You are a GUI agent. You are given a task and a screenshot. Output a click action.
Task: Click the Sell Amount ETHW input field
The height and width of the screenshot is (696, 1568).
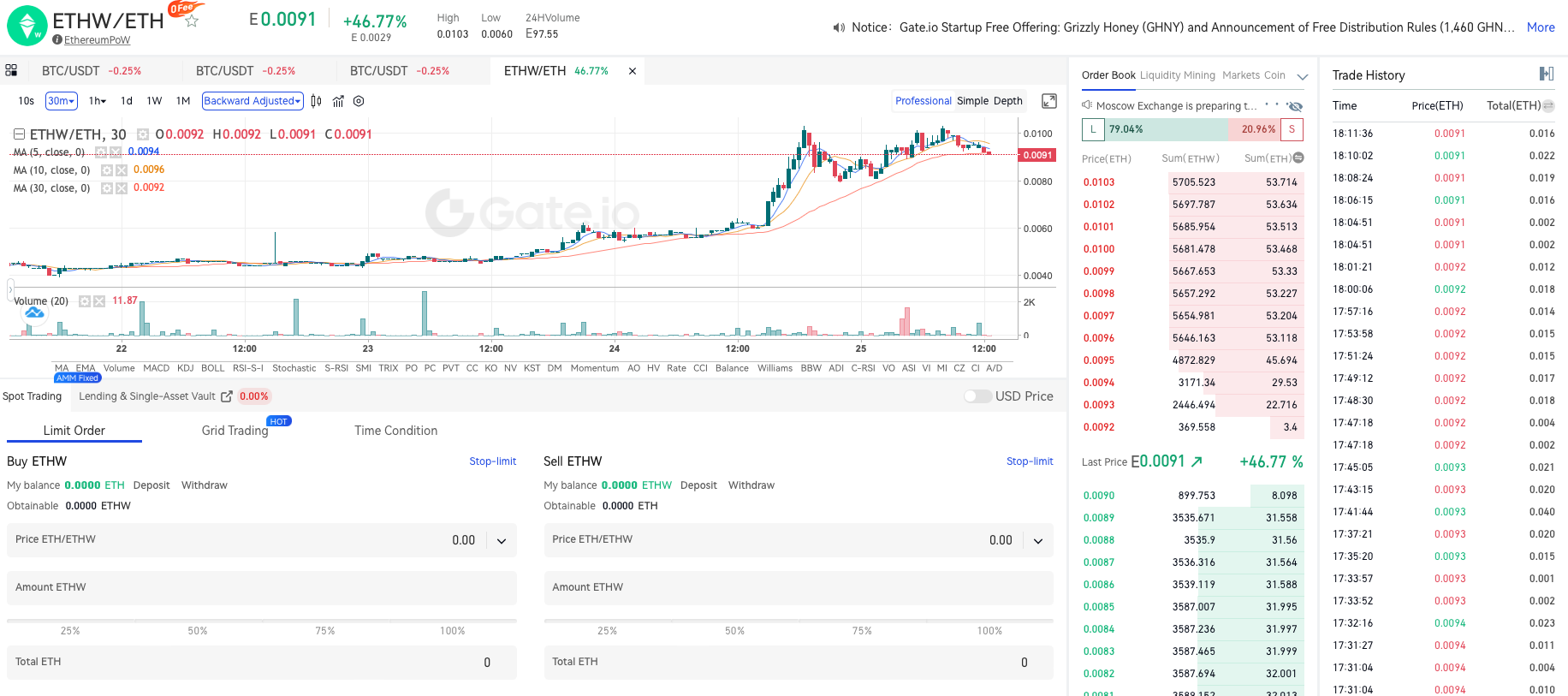coord(798,587)
